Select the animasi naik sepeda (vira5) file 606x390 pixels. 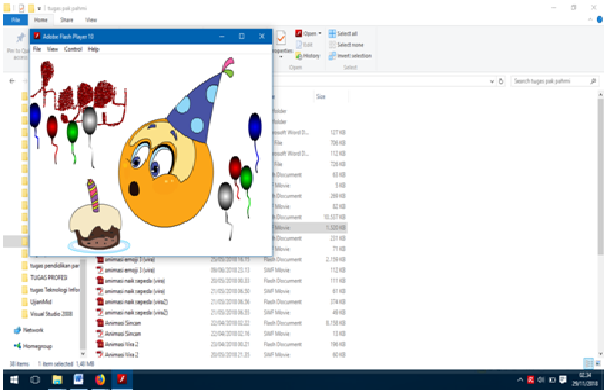[136, 312]
